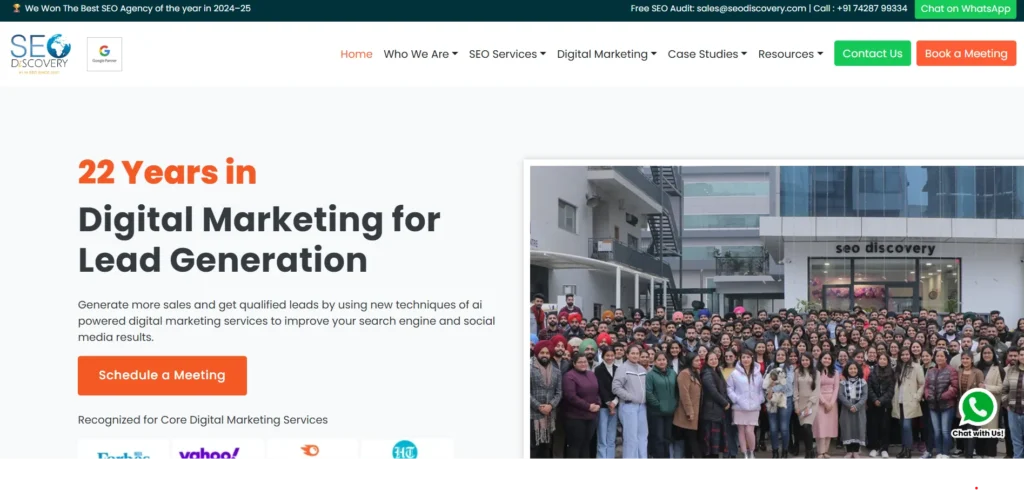Click 'Recognized for Core Digital Marketing Services' text

pos(202,419)
